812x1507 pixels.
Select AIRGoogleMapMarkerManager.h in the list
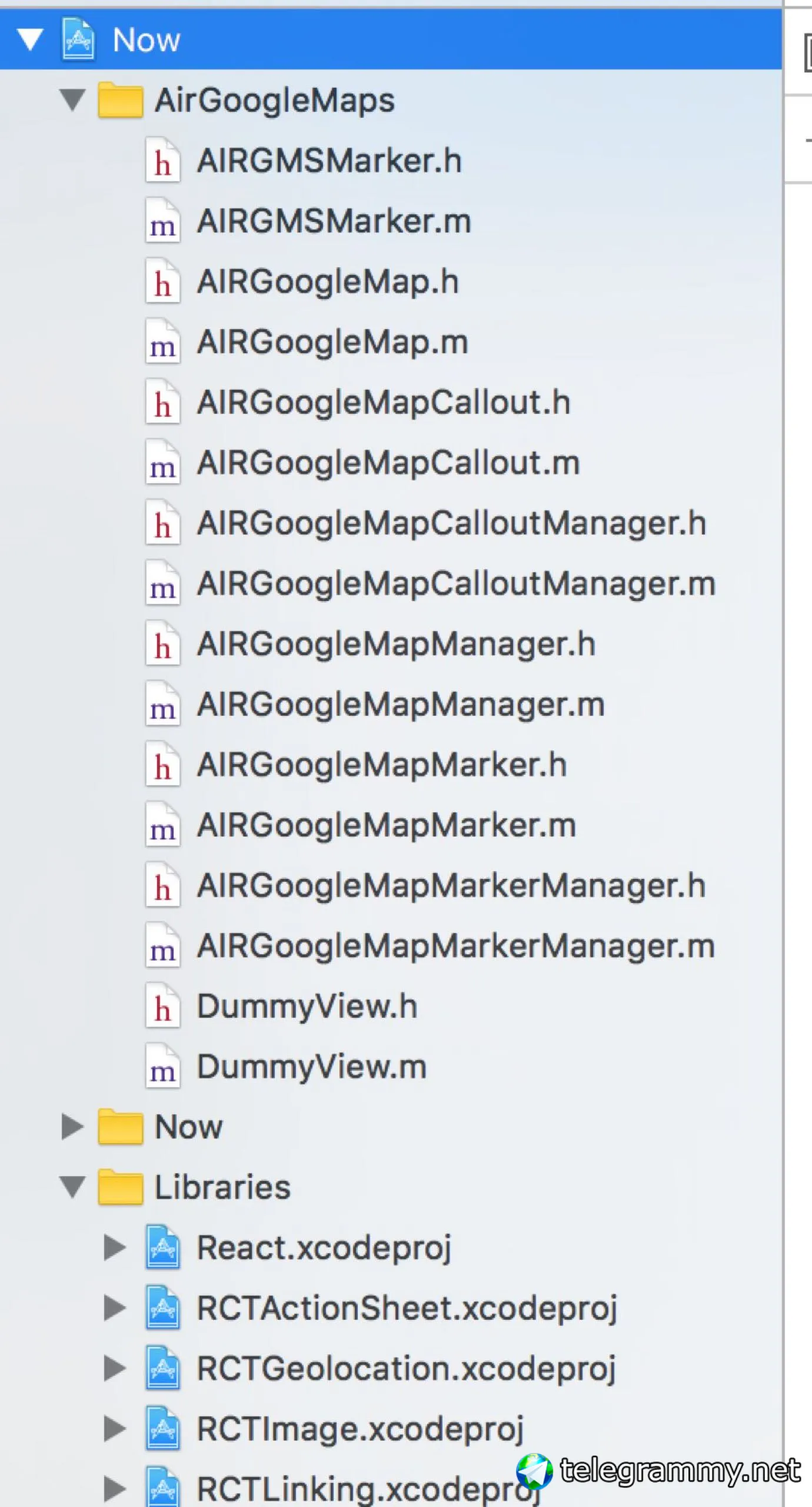point(451,886)
